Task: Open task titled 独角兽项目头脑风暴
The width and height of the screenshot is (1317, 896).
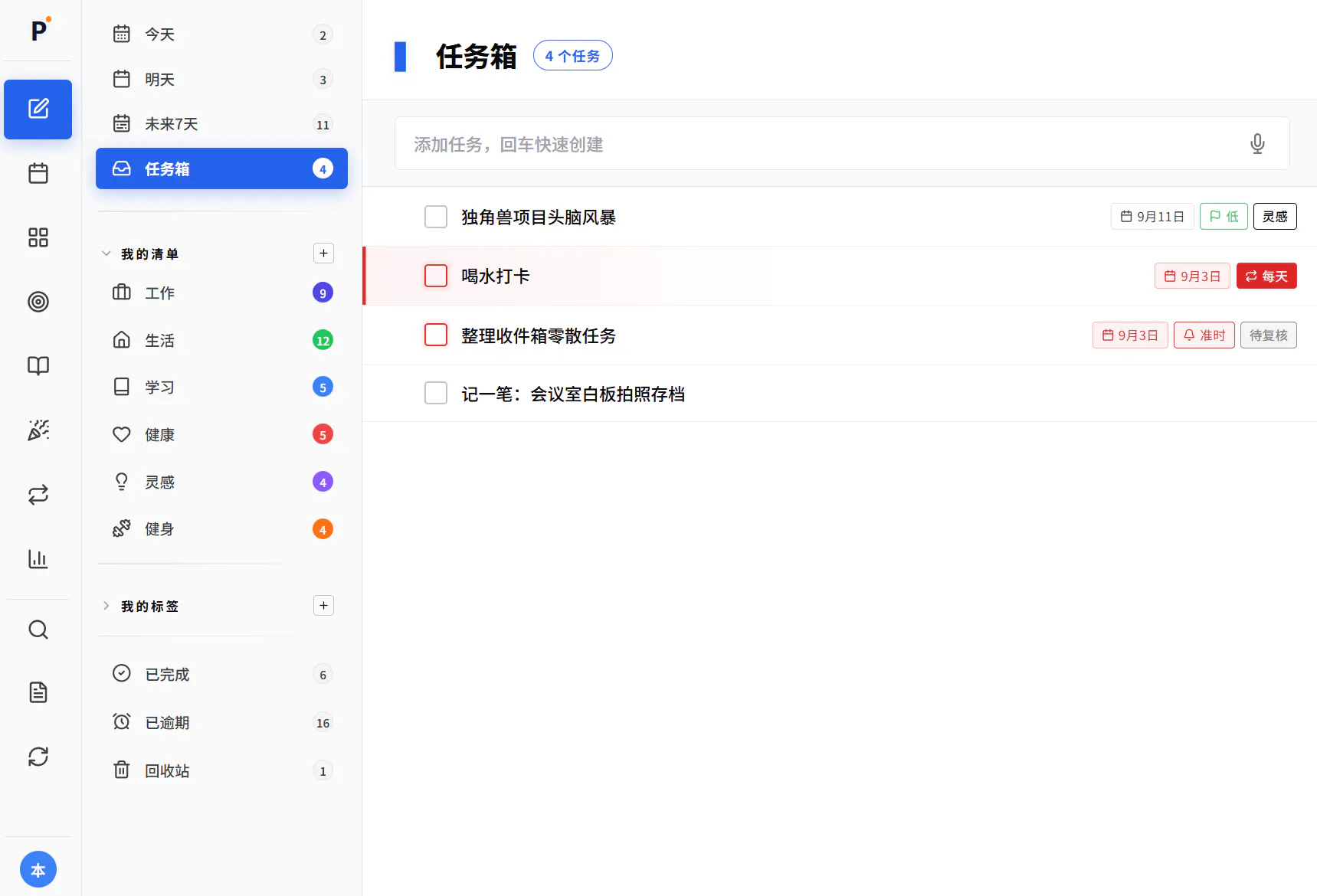Action: tap(539, 217)
